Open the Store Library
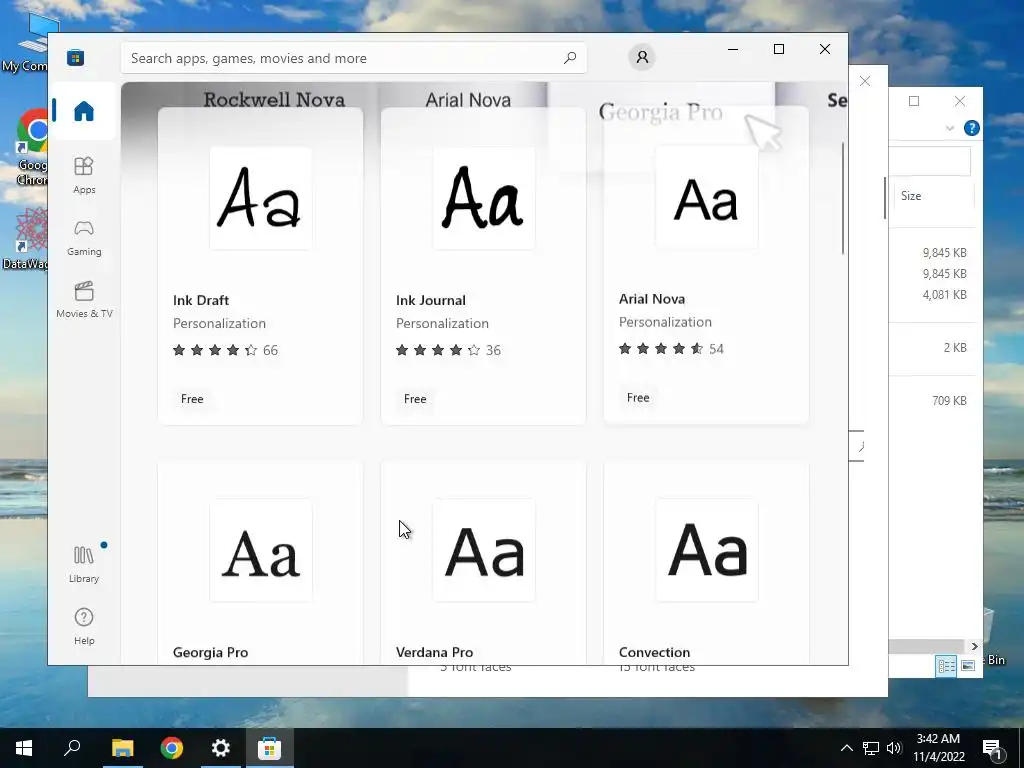The image size is (1024, 768). tap(84, 564)
